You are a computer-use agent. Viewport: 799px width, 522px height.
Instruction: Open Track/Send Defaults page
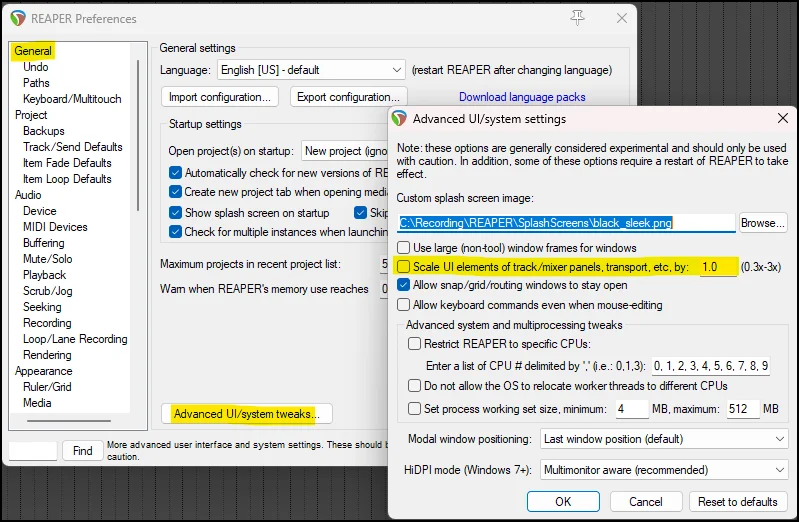pos(72,147)
